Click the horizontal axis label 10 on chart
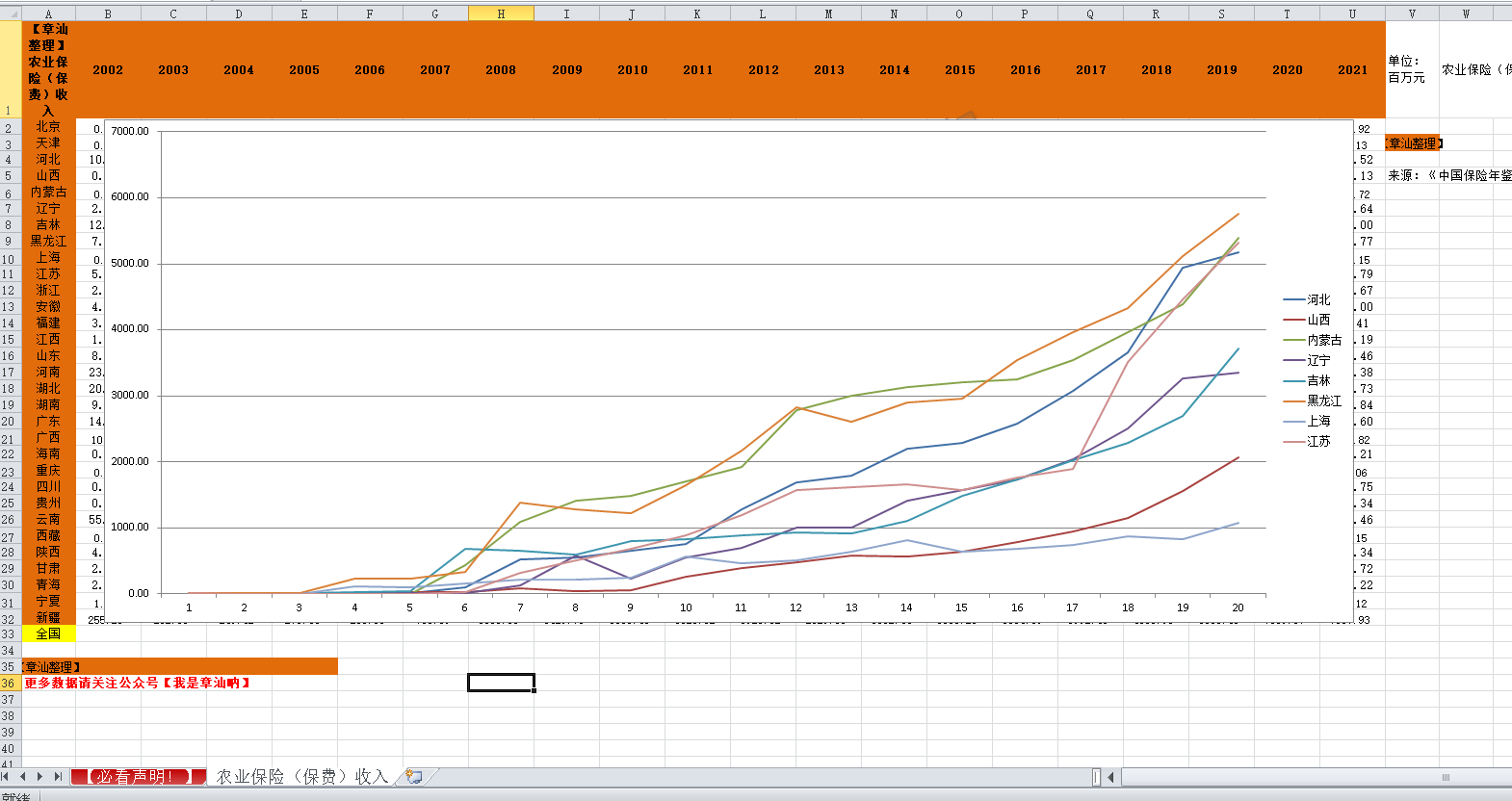1512x801 pixels. (686, 607)
